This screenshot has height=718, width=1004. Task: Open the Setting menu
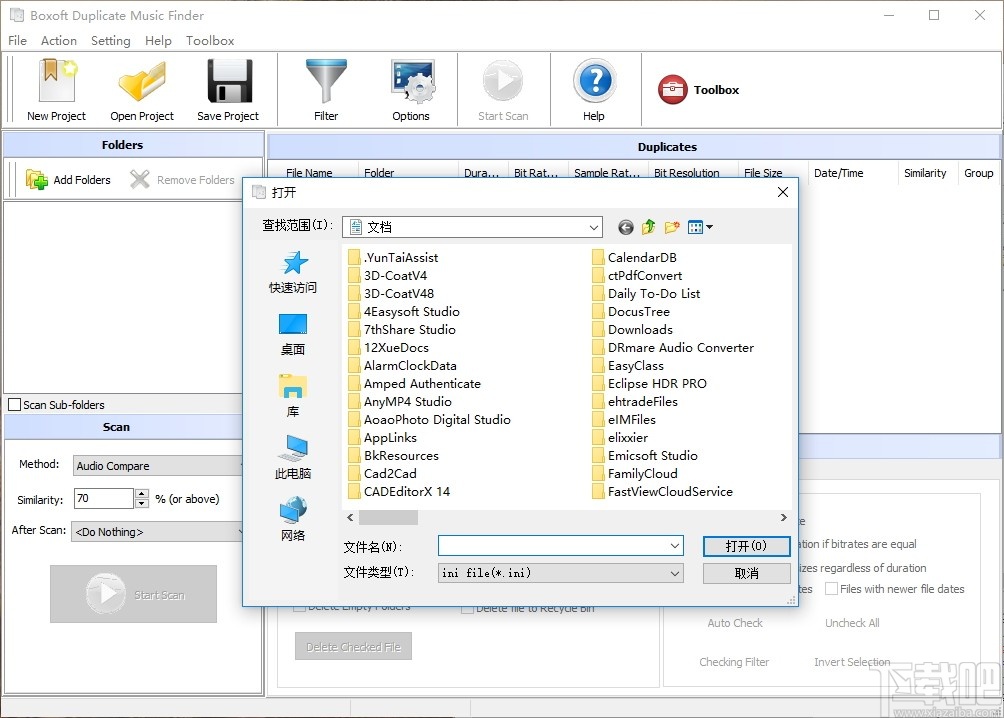coord(110,40)
